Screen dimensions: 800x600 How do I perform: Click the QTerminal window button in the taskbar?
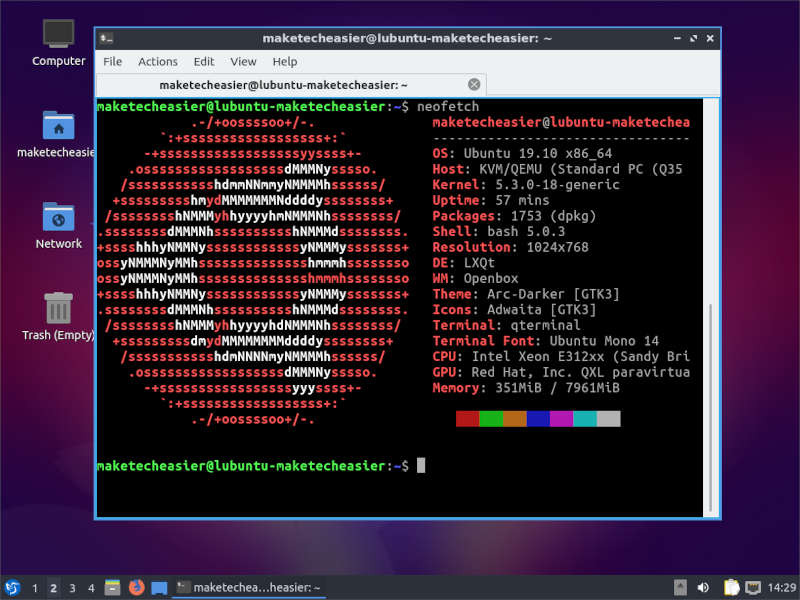tap(248, 587)
